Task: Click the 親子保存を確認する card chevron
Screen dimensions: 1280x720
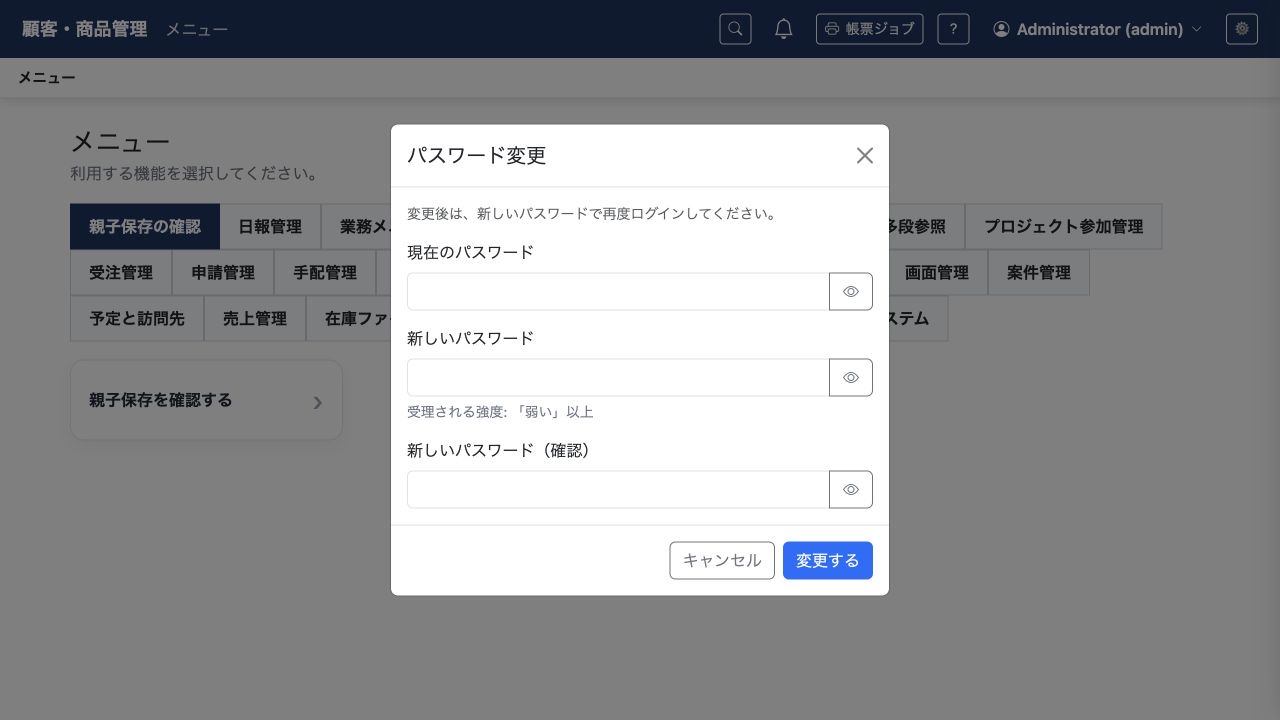Action: 318,402
